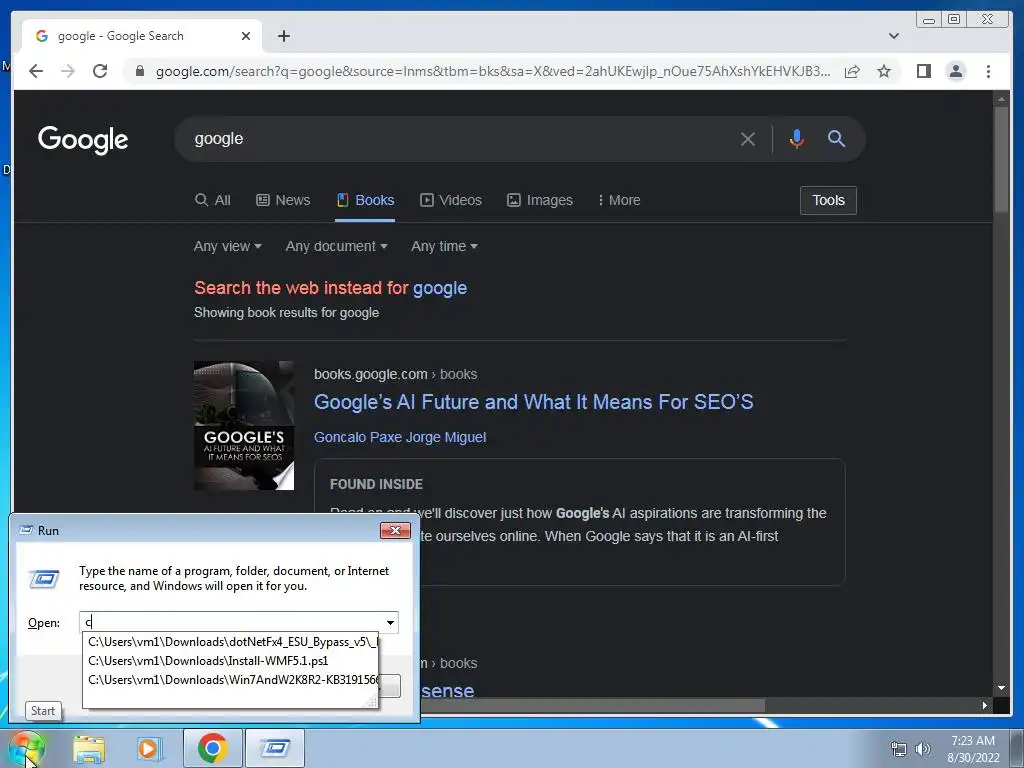Click in the Google search input field
Image resolution: width=1024 pixels, height=768 pixels.
(457, 139)
